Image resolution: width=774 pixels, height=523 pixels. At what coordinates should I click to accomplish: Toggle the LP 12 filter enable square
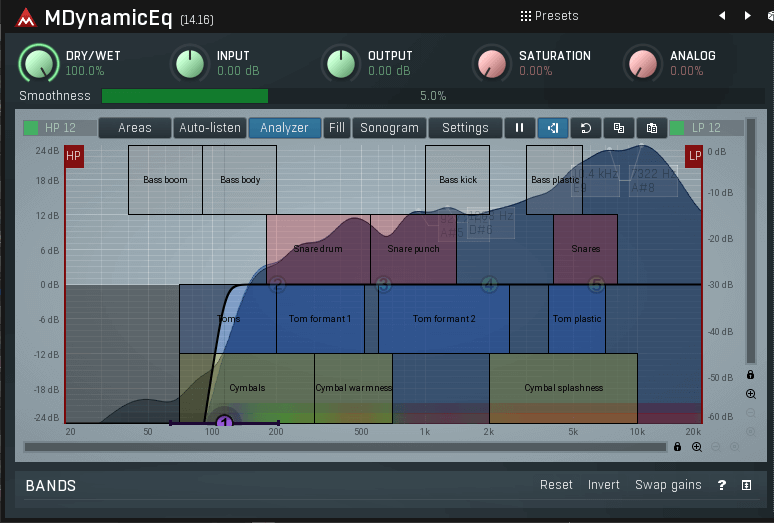click(x=677, y=128)
